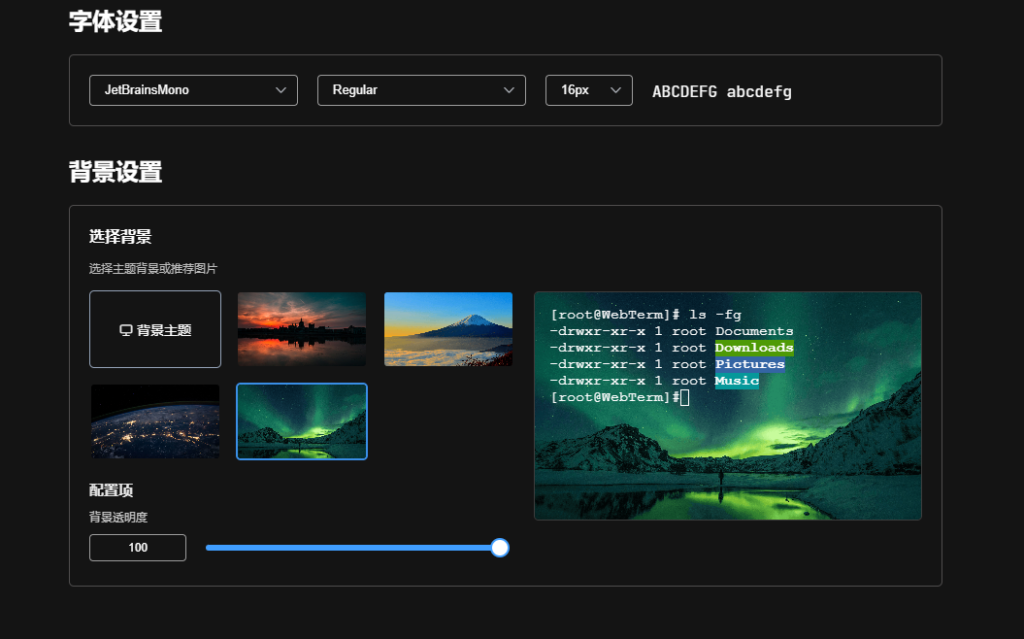The image size is (1024, 639).
Task: Click the monitor icon in 背景主题 button
Action: [126, 330]
